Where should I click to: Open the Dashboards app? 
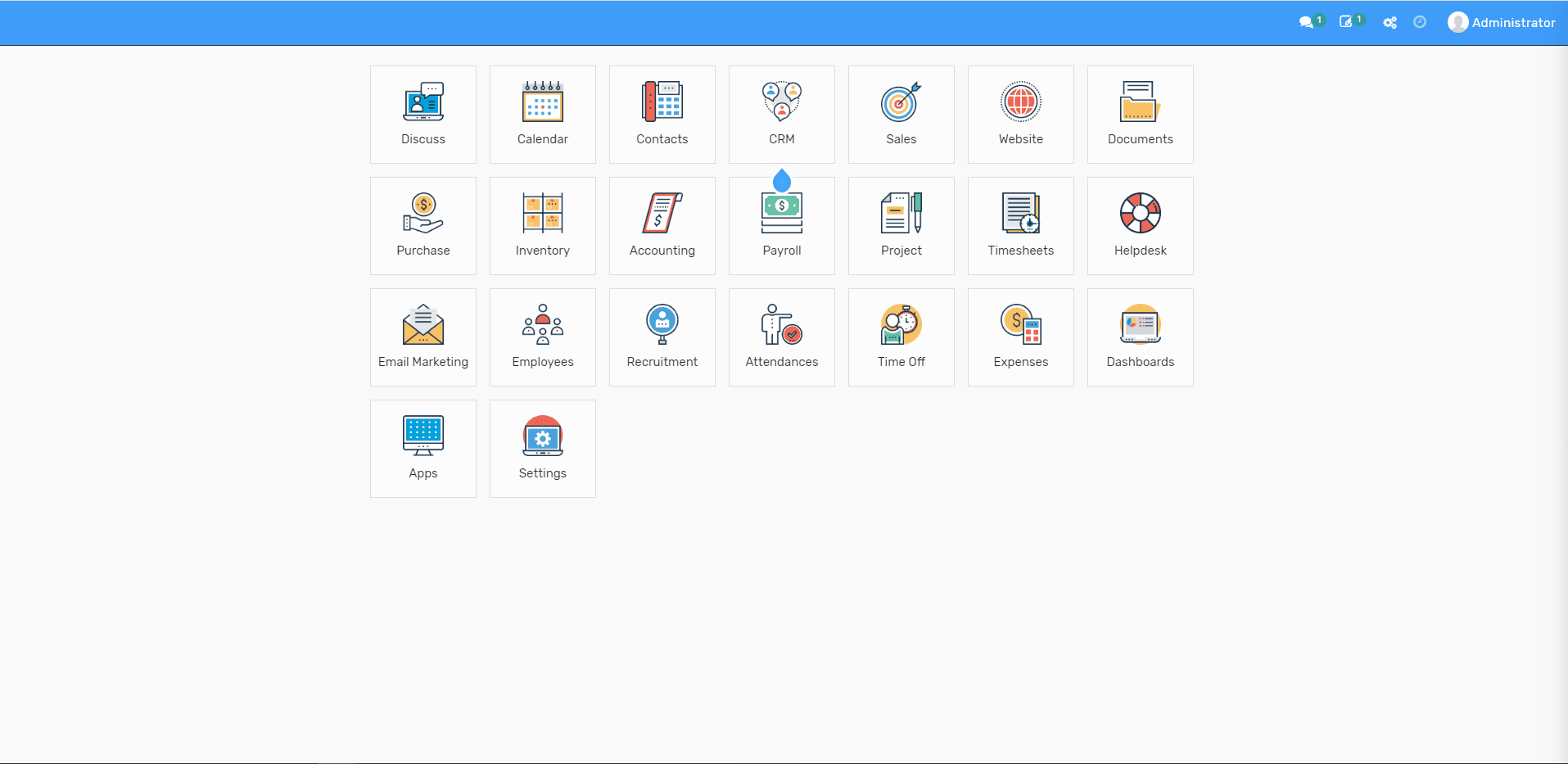coord(1140,337)
